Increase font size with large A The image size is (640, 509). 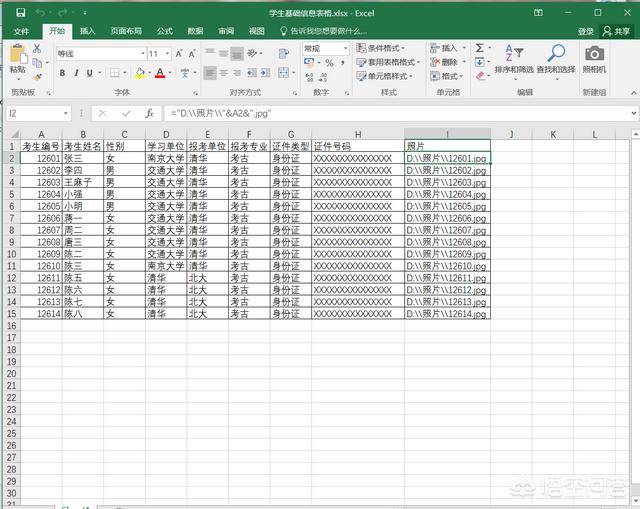click(x=179, y=53)
